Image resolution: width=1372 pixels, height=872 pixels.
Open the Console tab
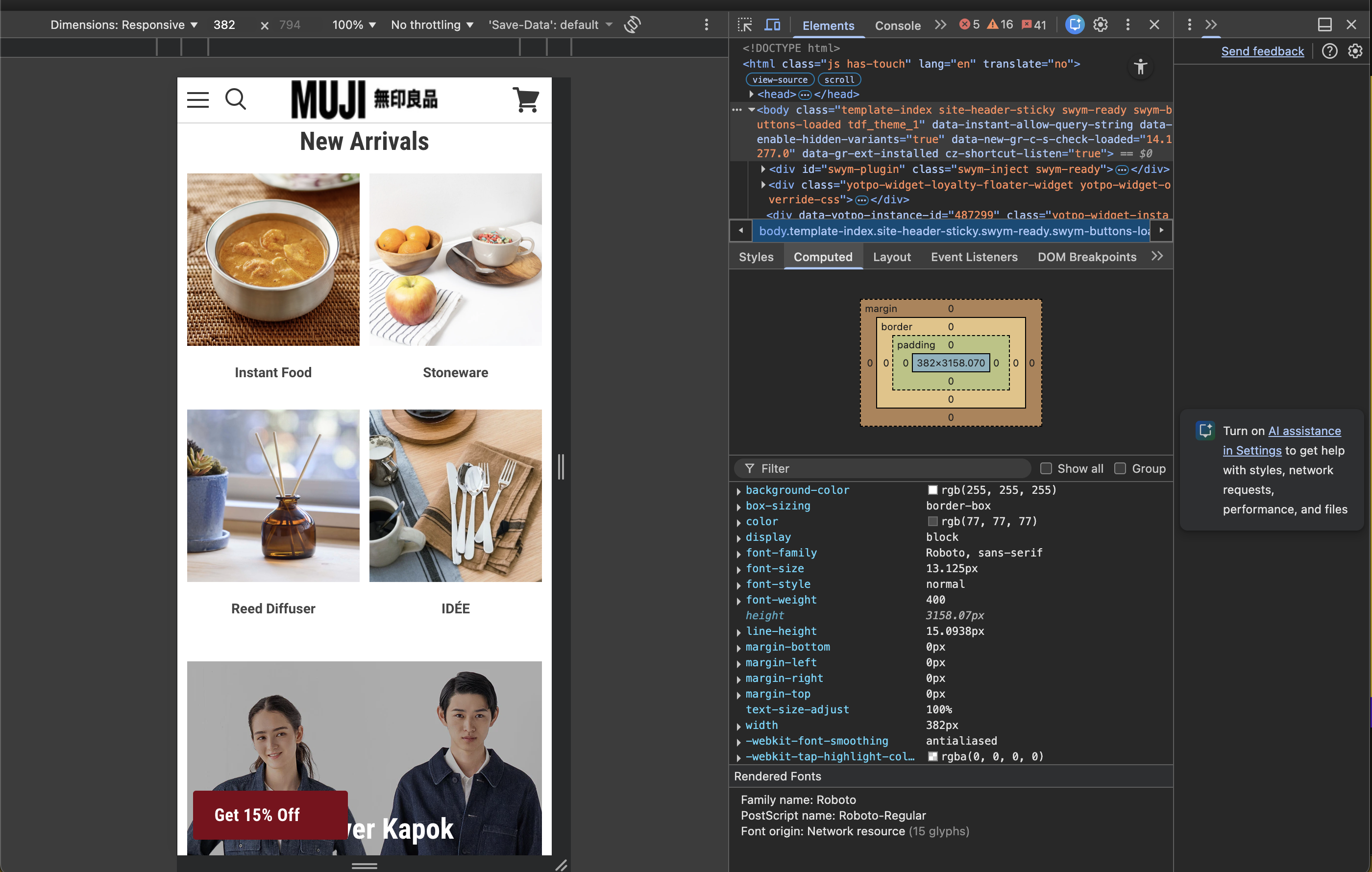897,25
